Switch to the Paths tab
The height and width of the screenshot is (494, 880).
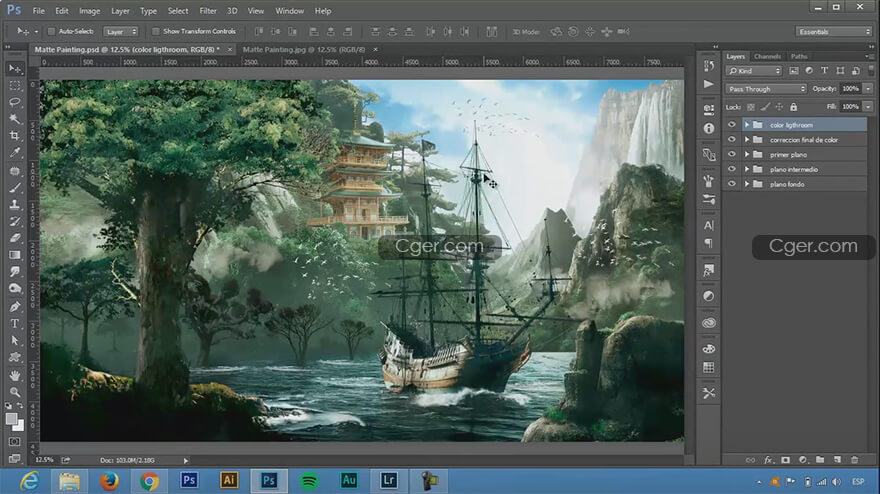[799, 56]
